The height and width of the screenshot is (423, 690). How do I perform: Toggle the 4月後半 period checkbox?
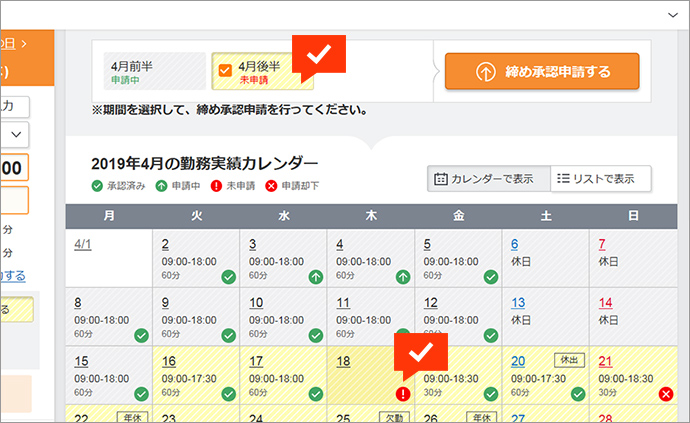pos(225,71)
